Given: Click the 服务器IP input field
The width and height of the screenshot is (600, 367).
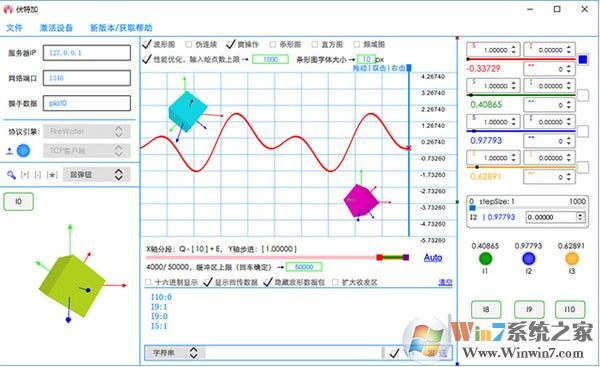Looking at the screenshot, I should [87, 53].
